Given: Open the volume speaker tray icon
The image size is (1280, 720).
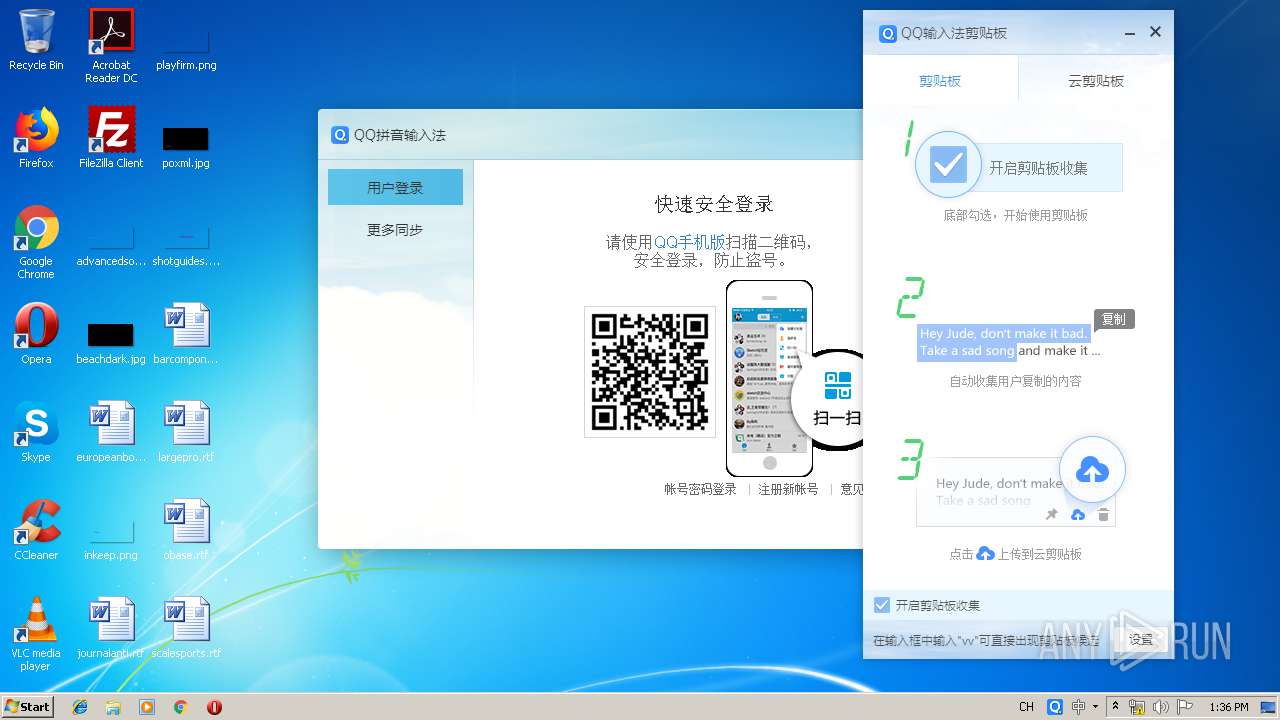Looking at the screenshot, I should coord(1161,707).
